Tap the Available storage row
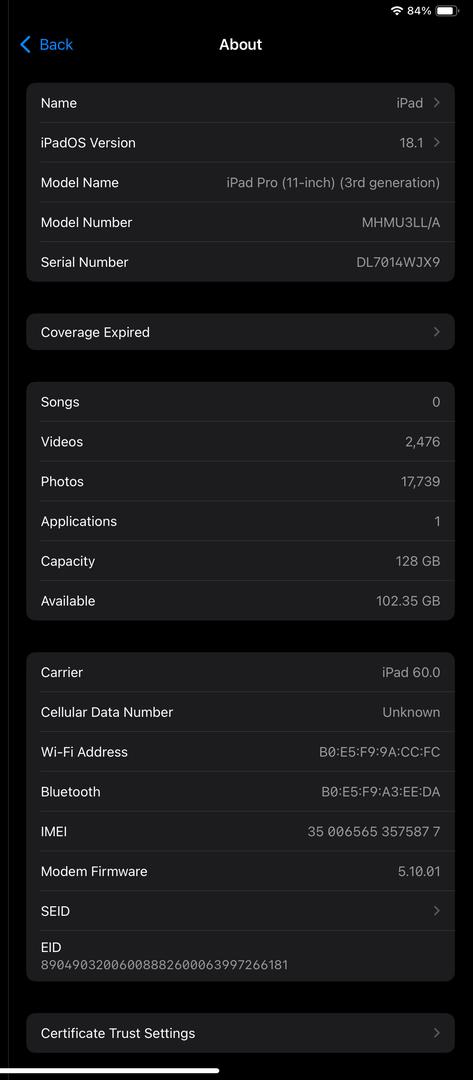 pyautogui.click(x=240, y=601)
